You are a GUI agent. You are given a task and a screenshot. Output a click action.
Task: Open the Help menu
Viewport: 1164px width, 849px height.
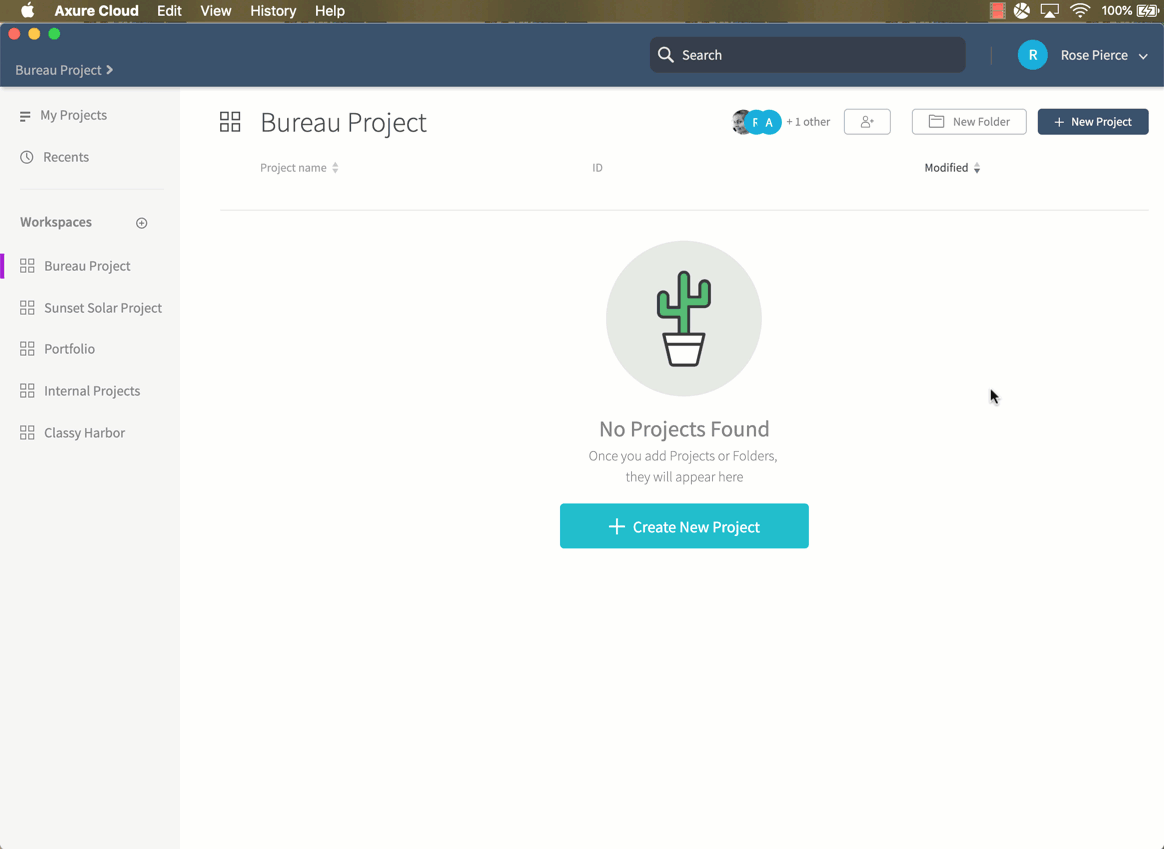pyautogui.click(x=330, y=10)
